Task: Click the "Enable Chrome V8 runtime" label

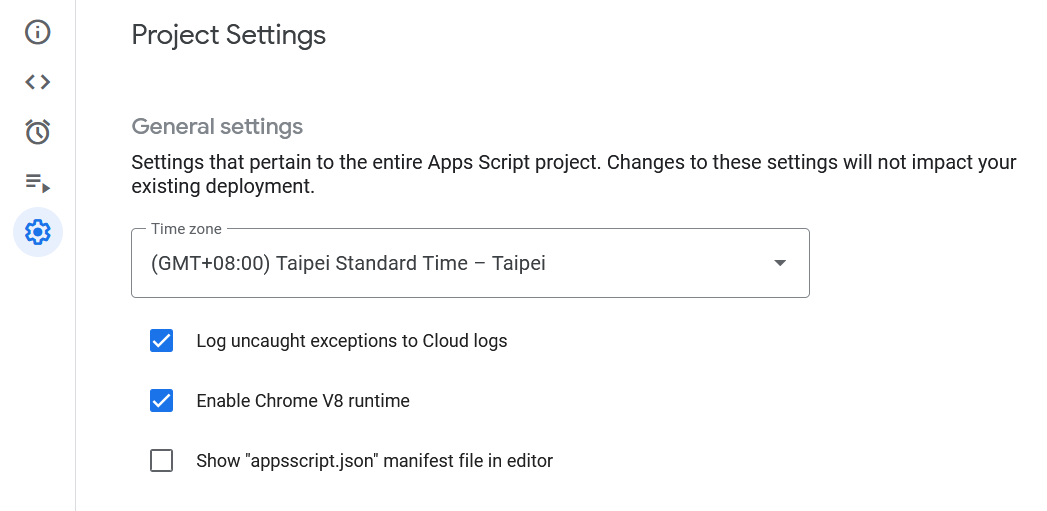Action: [303, 401]
